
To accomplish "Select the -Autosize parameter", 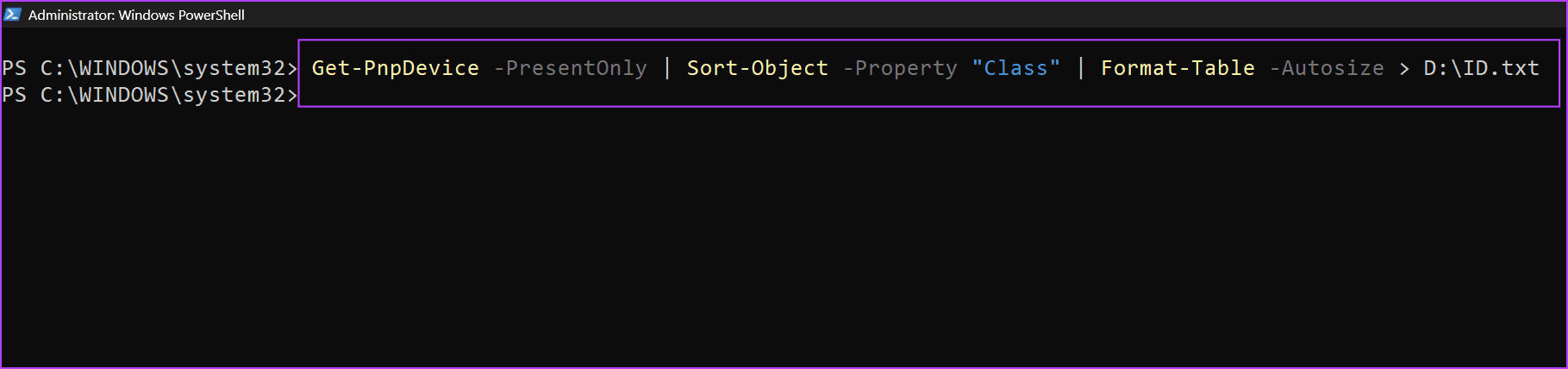I will pyautogui.click(x=1326, y=68).
